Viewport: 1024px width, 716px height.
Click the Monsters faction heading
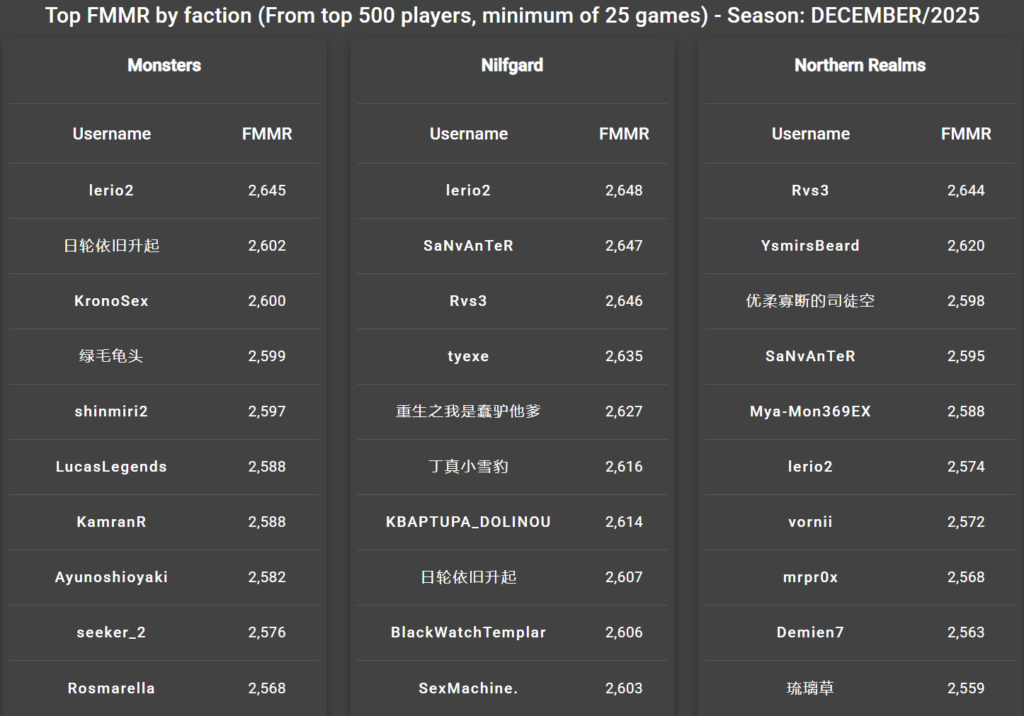(x=164, y=65)
